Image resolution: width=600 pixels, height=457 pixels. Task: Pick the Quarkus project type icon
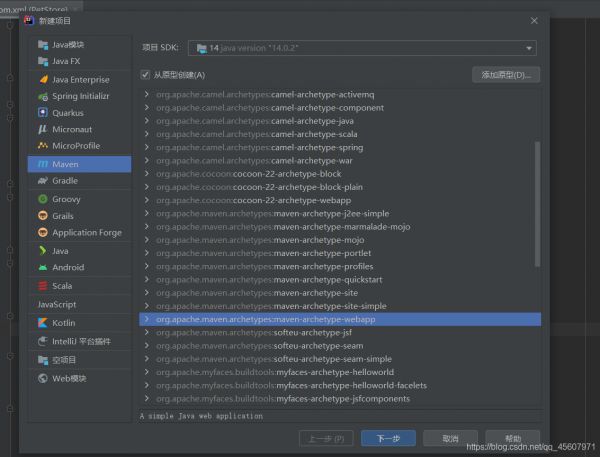coord(43,113)
